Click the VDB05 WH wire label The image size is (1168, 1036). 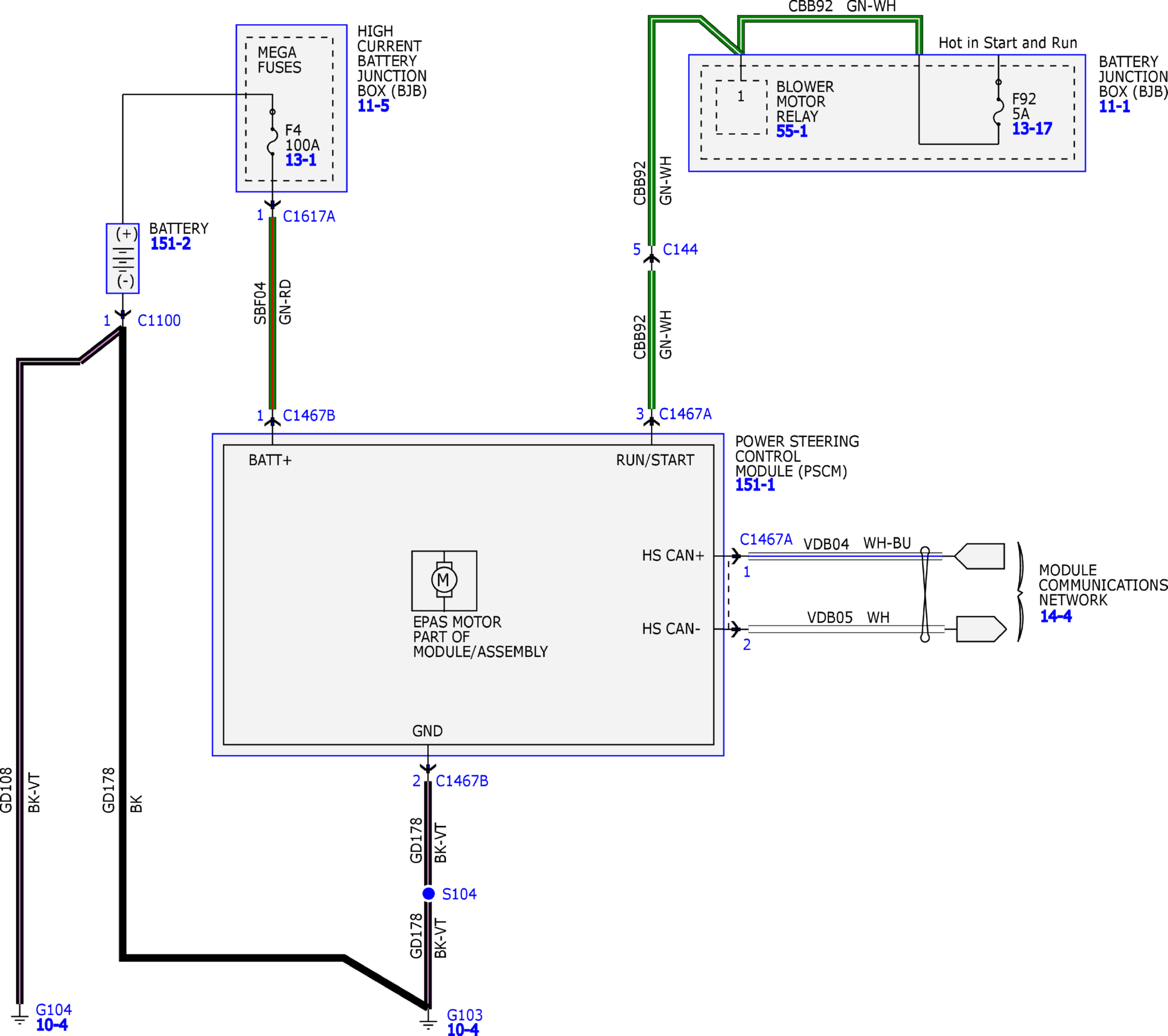click(848, 617)
